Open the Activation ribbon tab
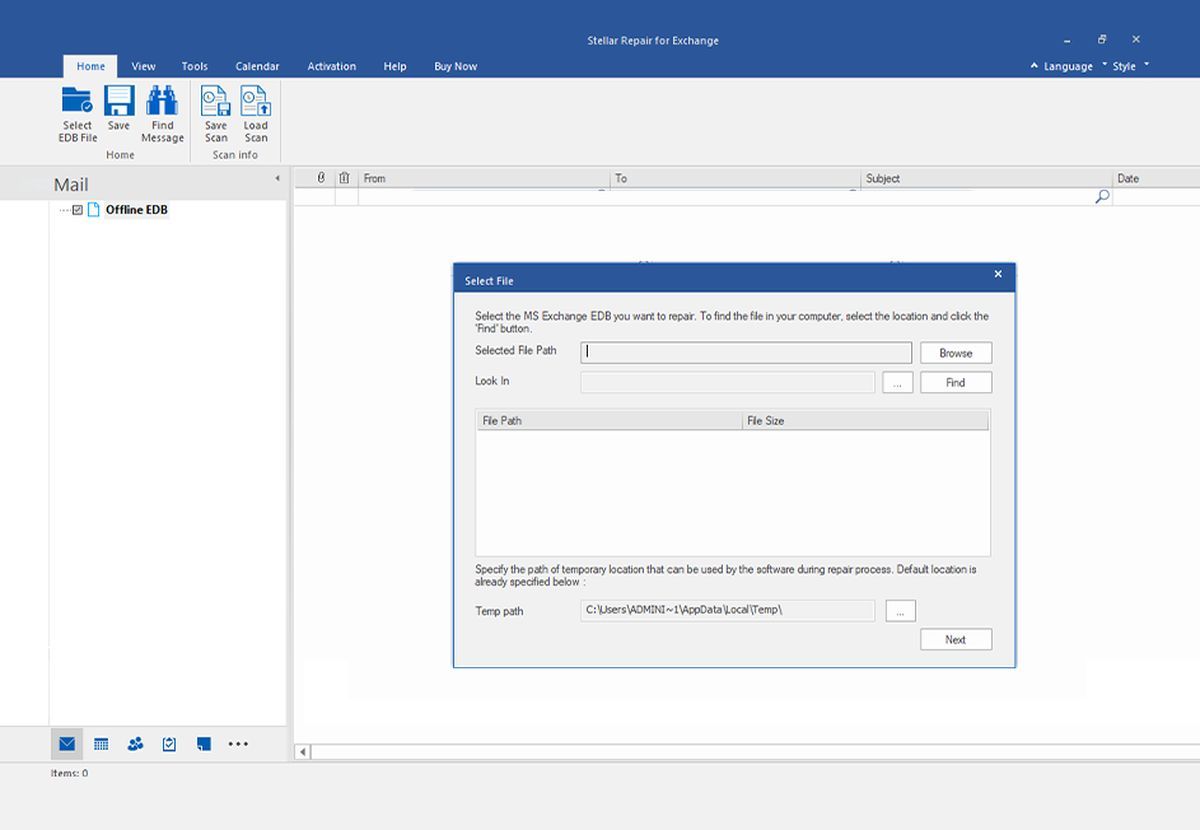 pos(332,66)
